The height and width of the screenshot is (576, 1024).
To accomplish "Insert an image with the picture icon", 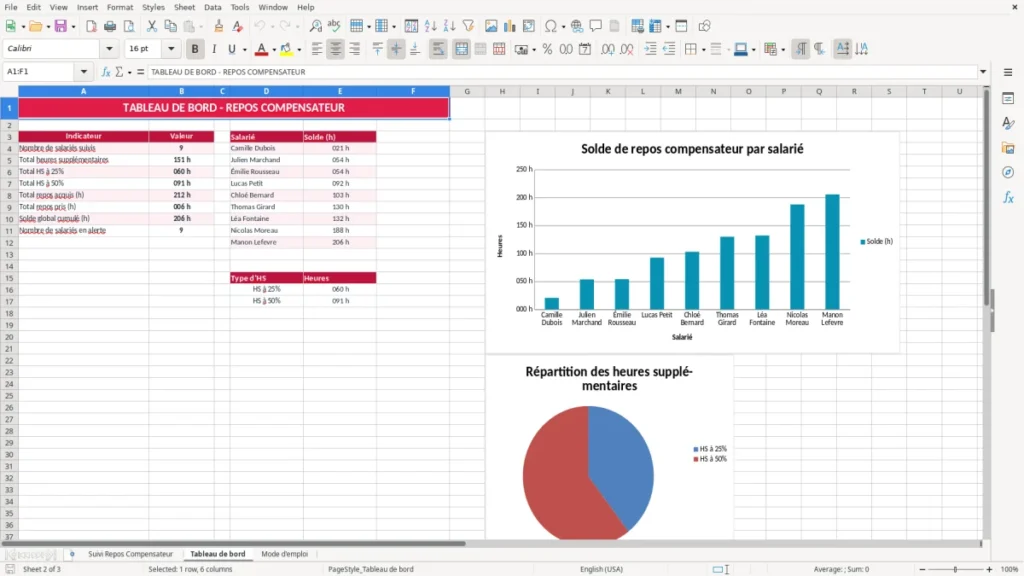I will coord(491,26).
